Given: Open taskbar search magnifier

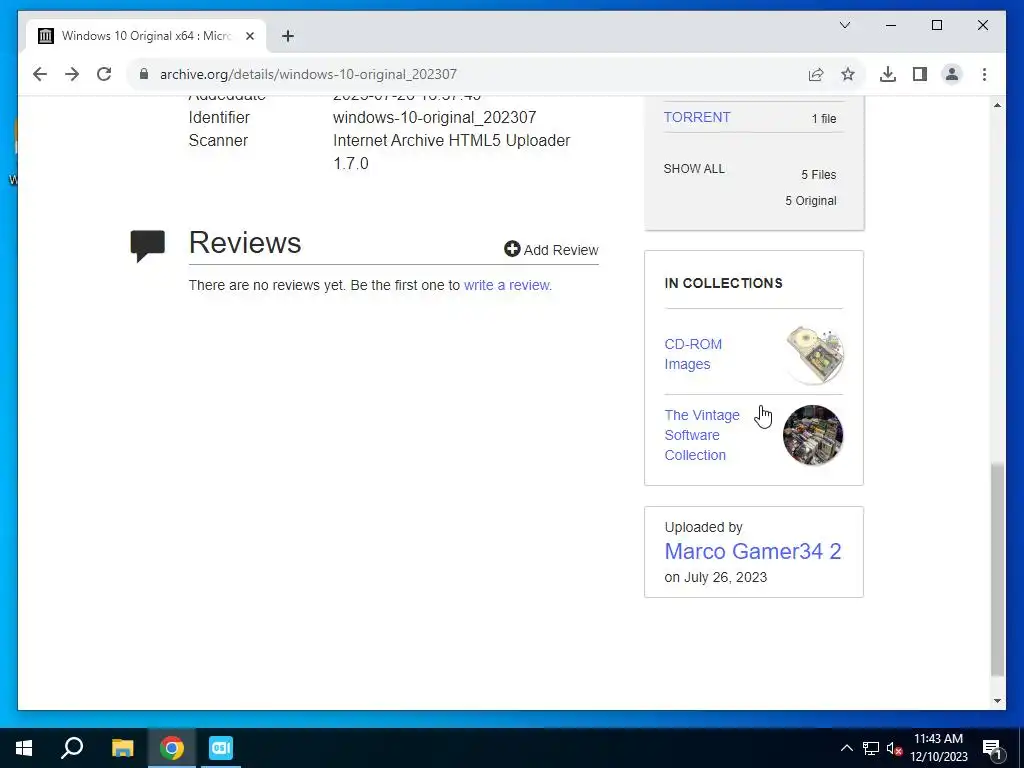Looking at the screenshot, I should [x=72, y=748].
